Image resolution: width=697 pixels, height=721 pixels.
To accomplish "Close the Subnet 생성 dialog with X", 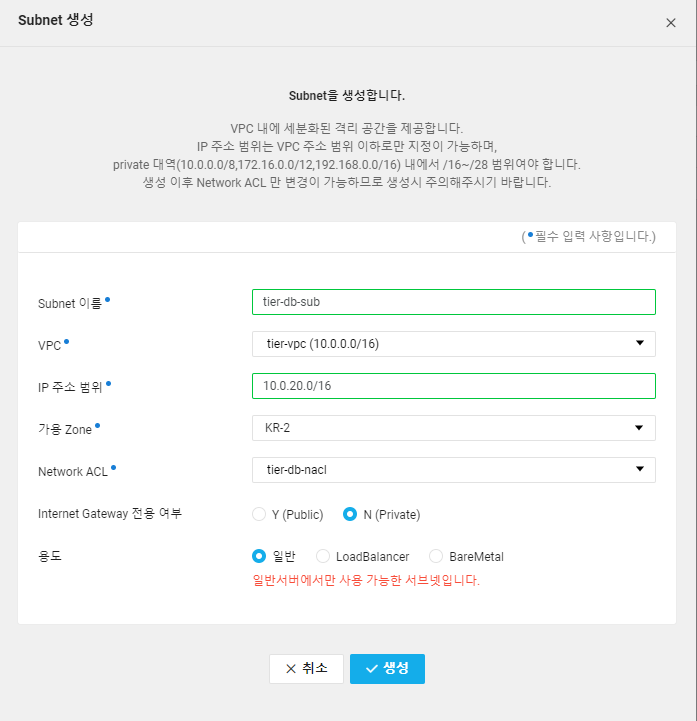I will coord(671,23).
